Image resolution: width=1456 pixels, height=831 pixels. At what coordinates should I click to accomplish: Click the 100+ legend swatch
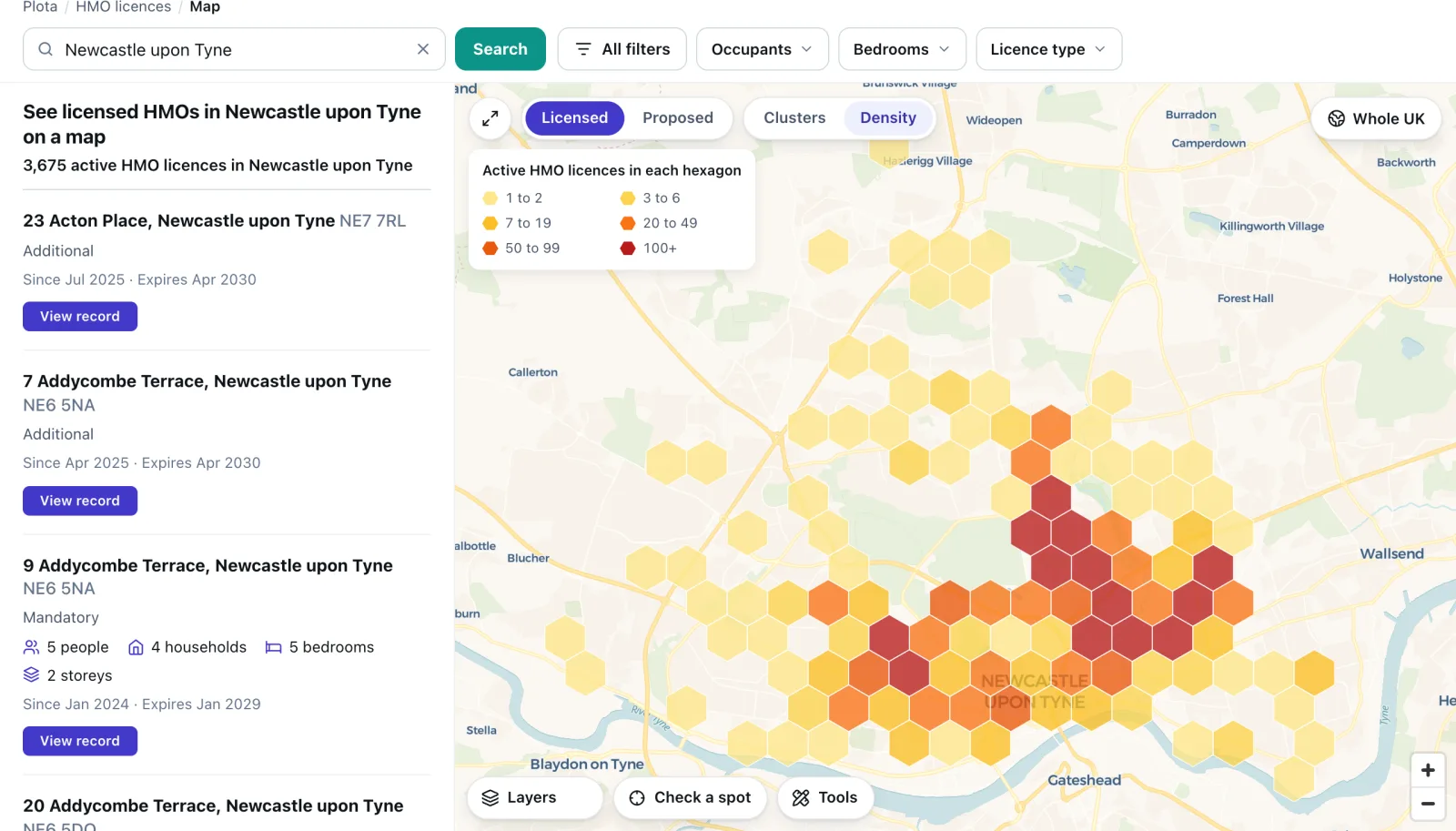628,248
